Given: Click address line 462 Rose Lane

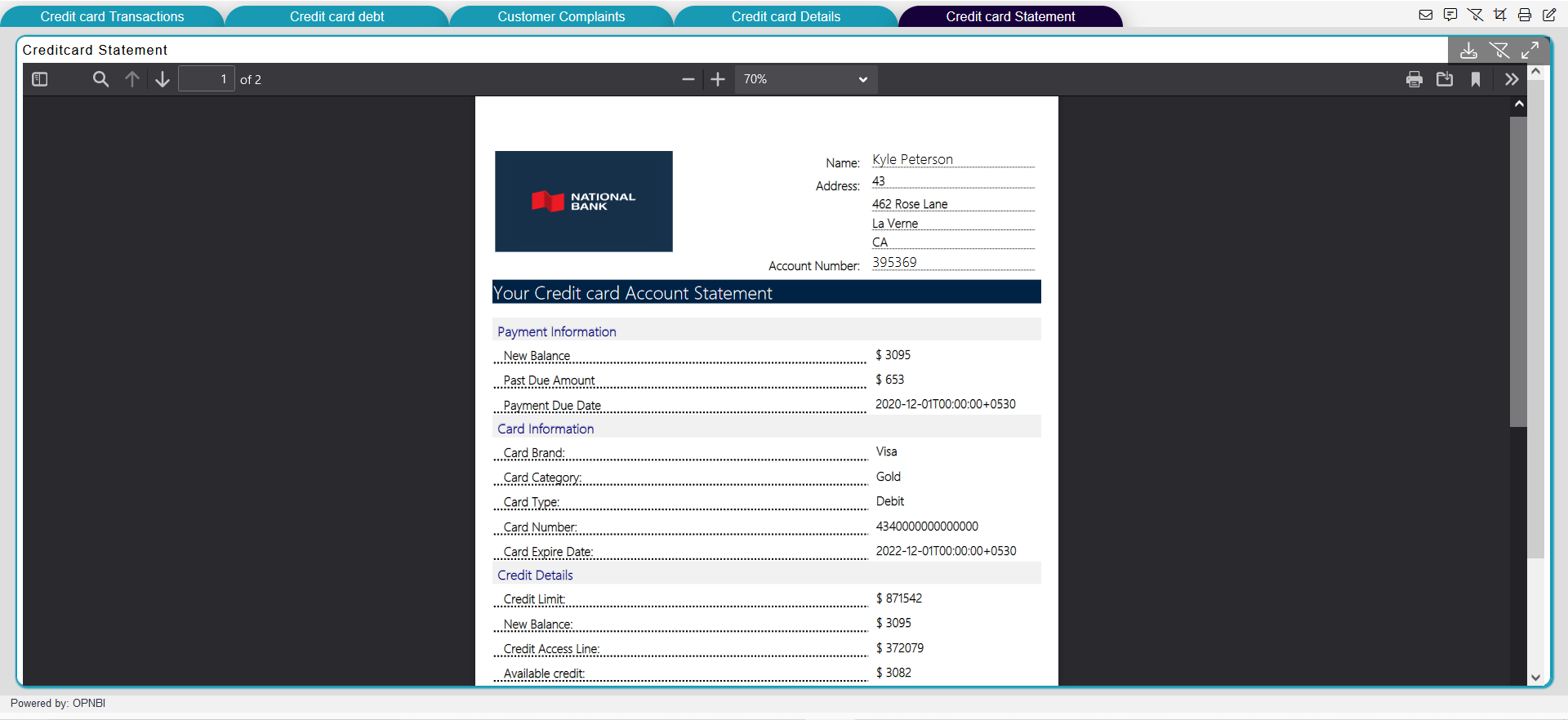Looking at the screenshot, I should [910, 204].
